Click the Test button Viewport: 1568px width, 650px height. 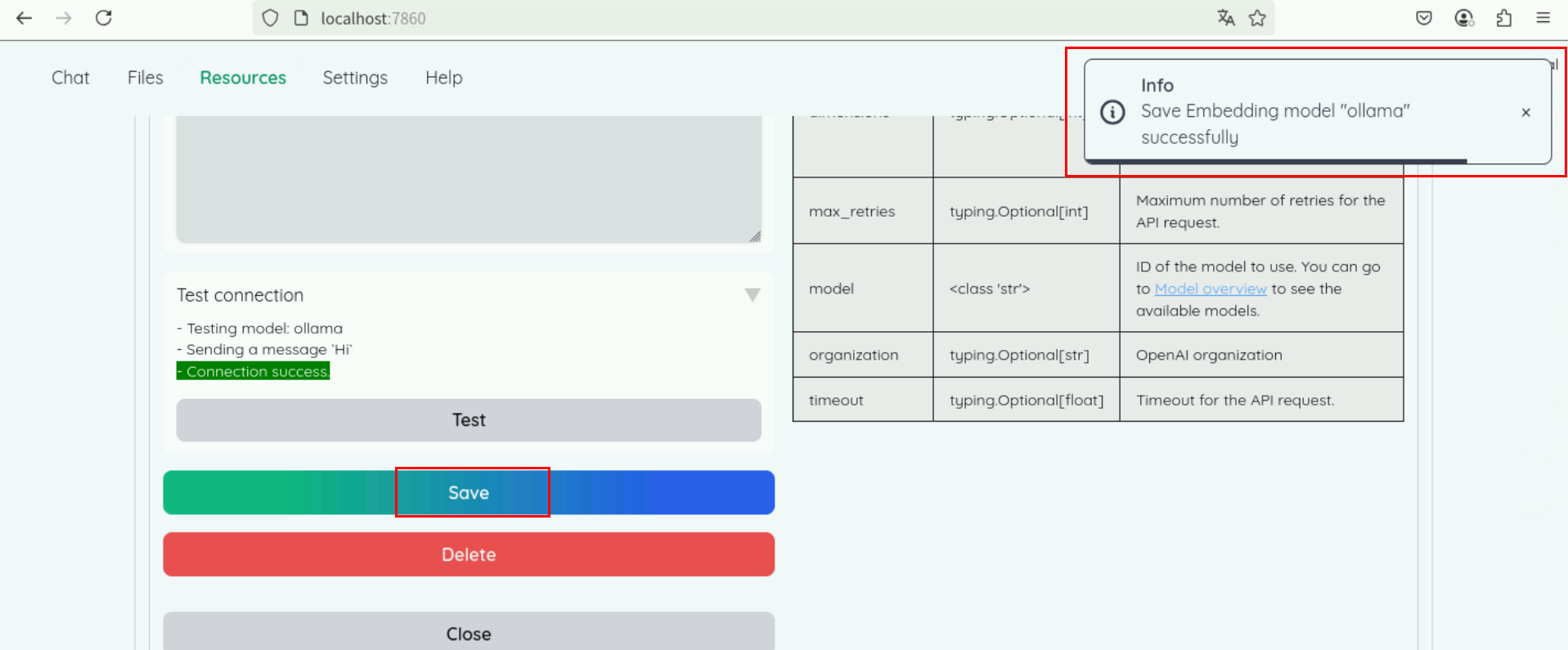tap(469, 420)
